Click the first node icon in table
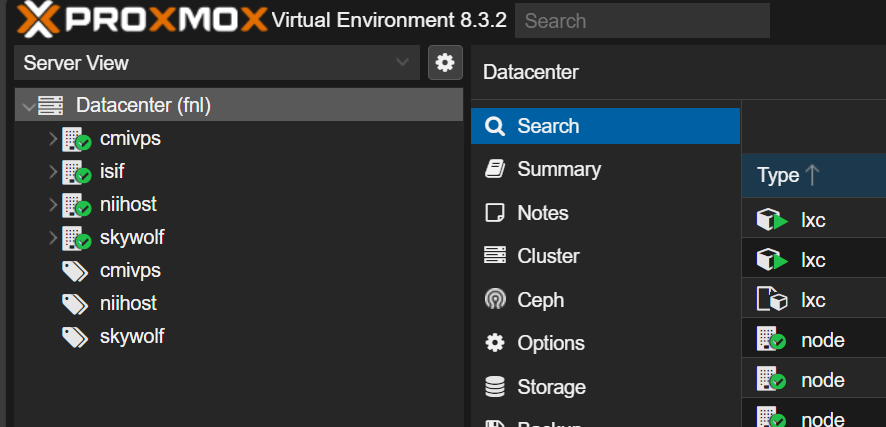The width and height of the screenshot is (886, 427). point(771,339)
